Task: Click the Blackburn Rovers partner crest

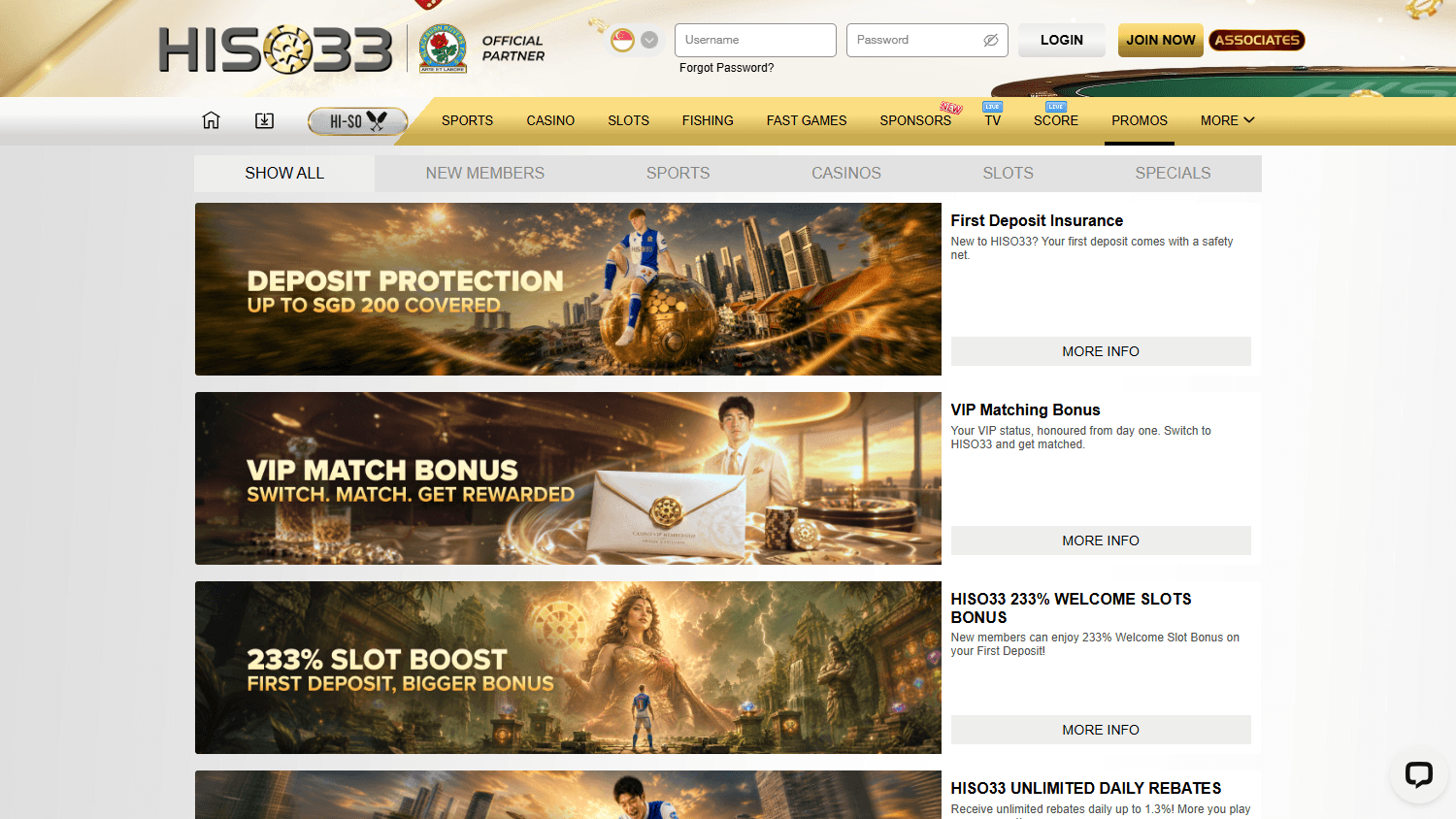Action: coord(443,49)
